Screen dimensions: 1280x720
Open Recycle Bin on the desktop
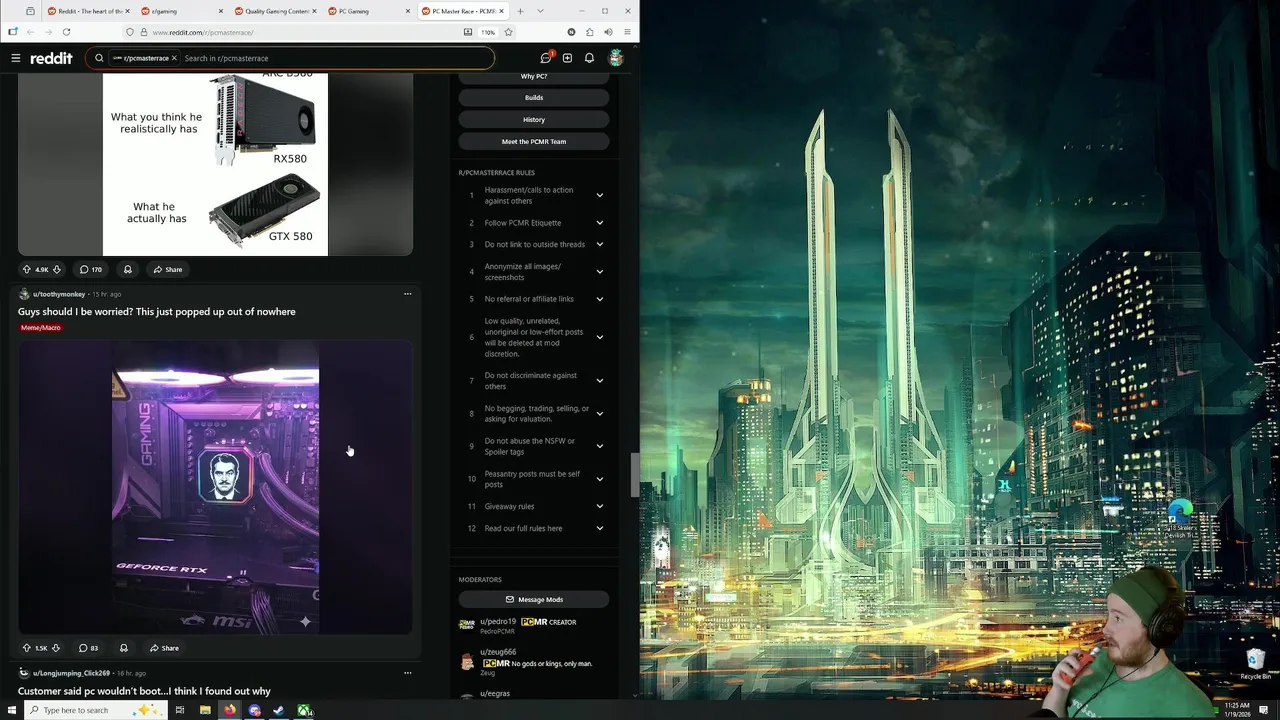coord(1256,664)
